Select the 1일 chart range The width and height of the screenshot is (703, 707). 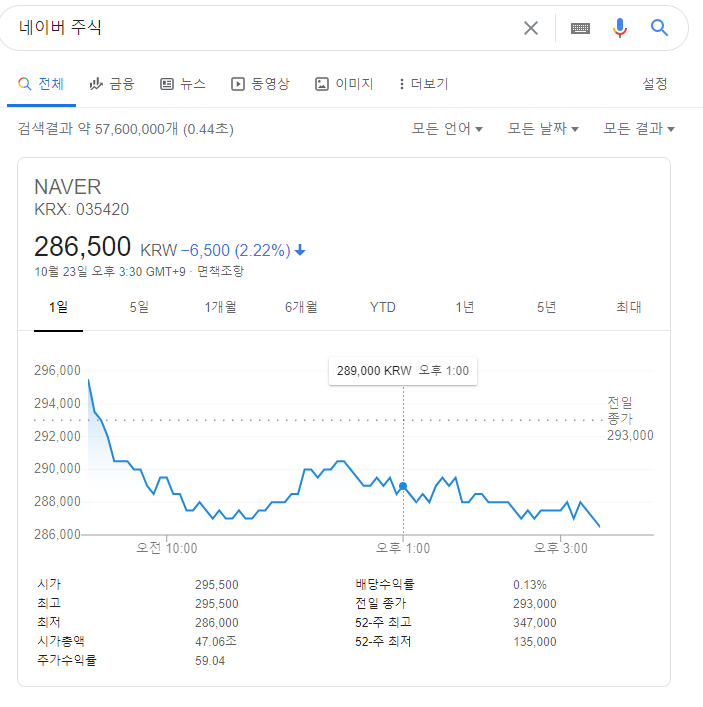point(59,308)
